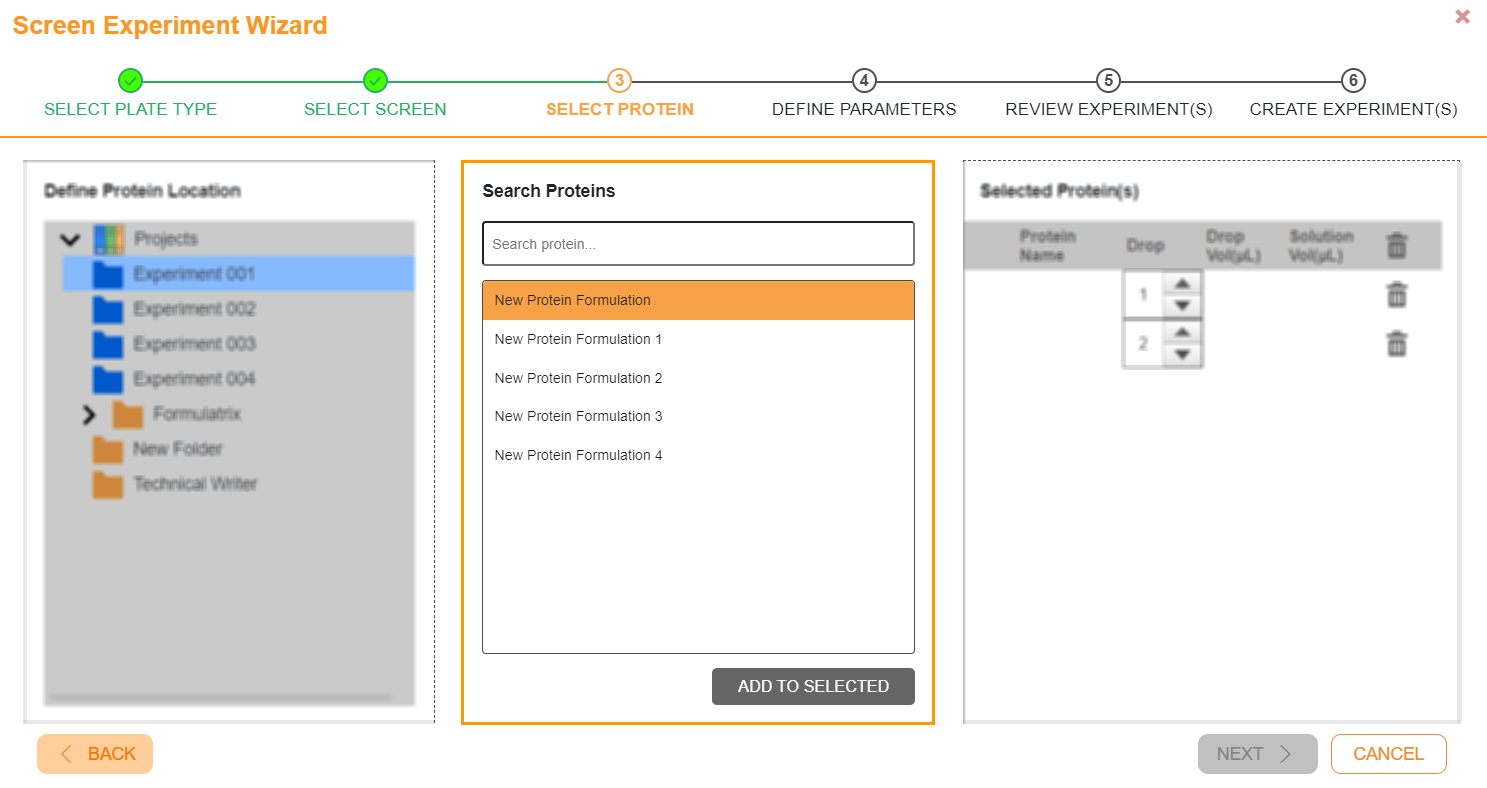Cancel the Screen Experiment Wizard
The width and height of the screenshot is (1487, 788).
tap(1388, 753)
